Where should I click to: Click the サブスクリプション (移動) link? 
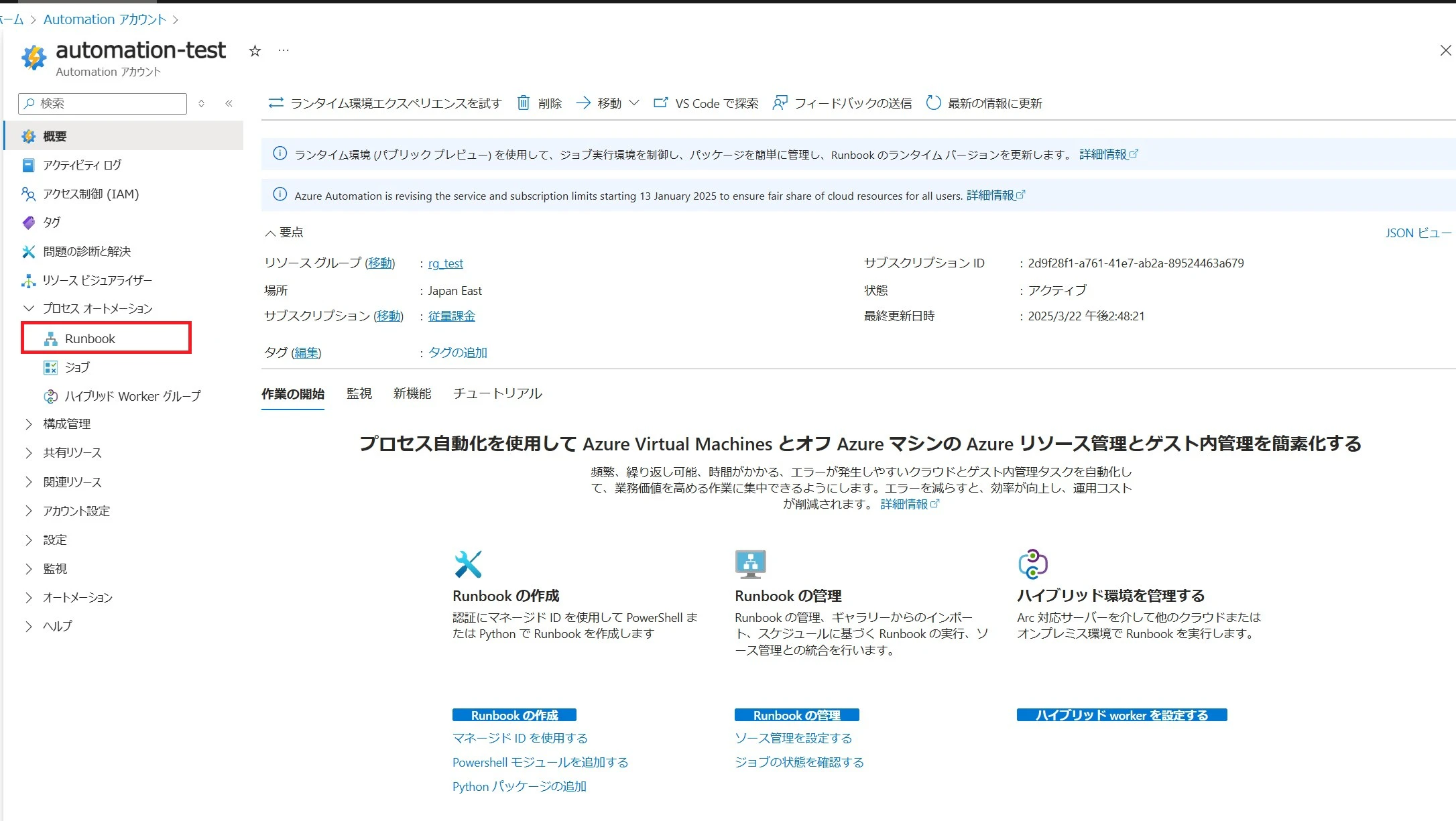pos(389,316)
